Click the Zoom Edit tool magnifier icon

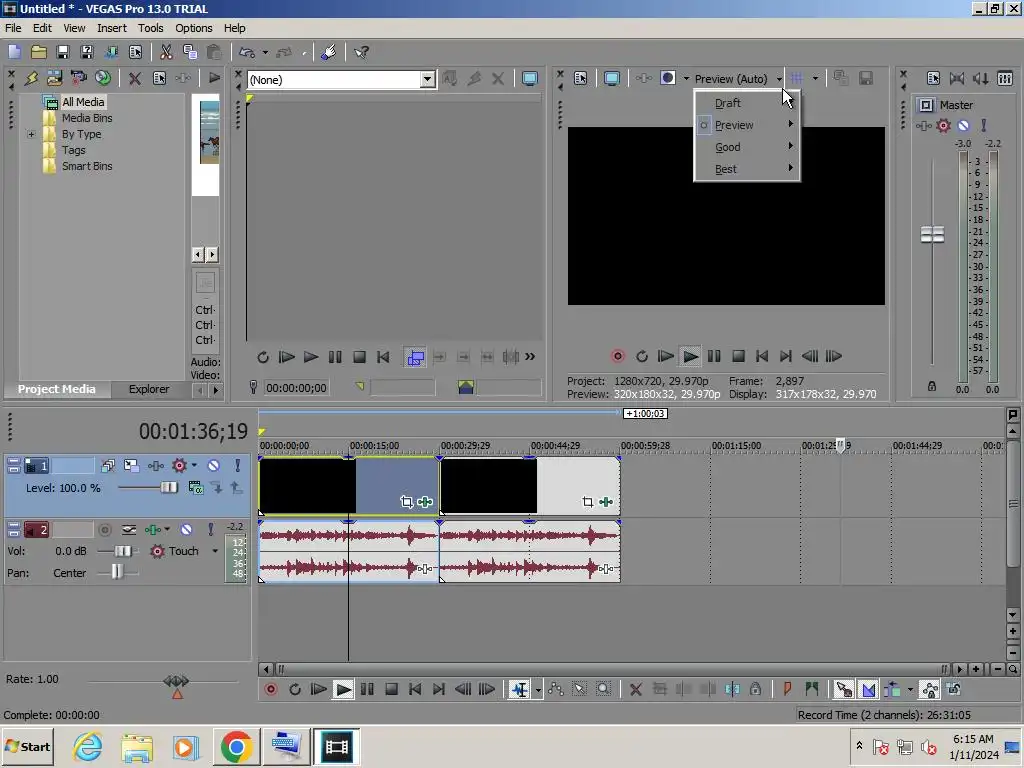(x=603, y=689)
